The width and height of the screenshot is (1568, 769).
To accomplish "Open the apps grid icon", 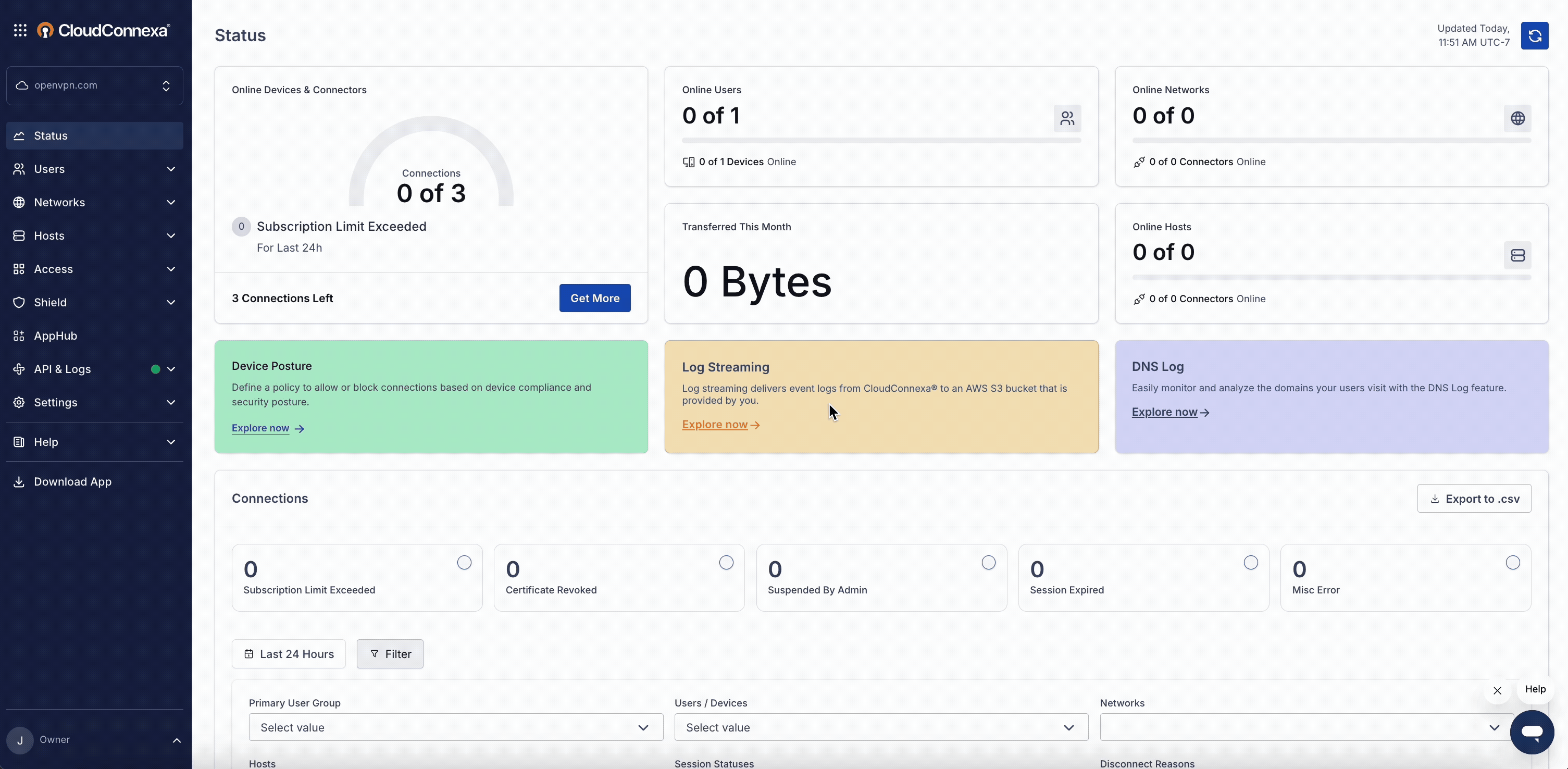I will pyautogui.click(x=20, y=30).
